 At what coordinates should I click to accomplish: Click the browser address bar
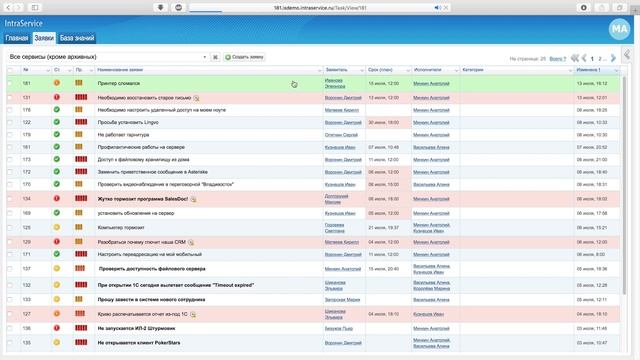(320, 7)
